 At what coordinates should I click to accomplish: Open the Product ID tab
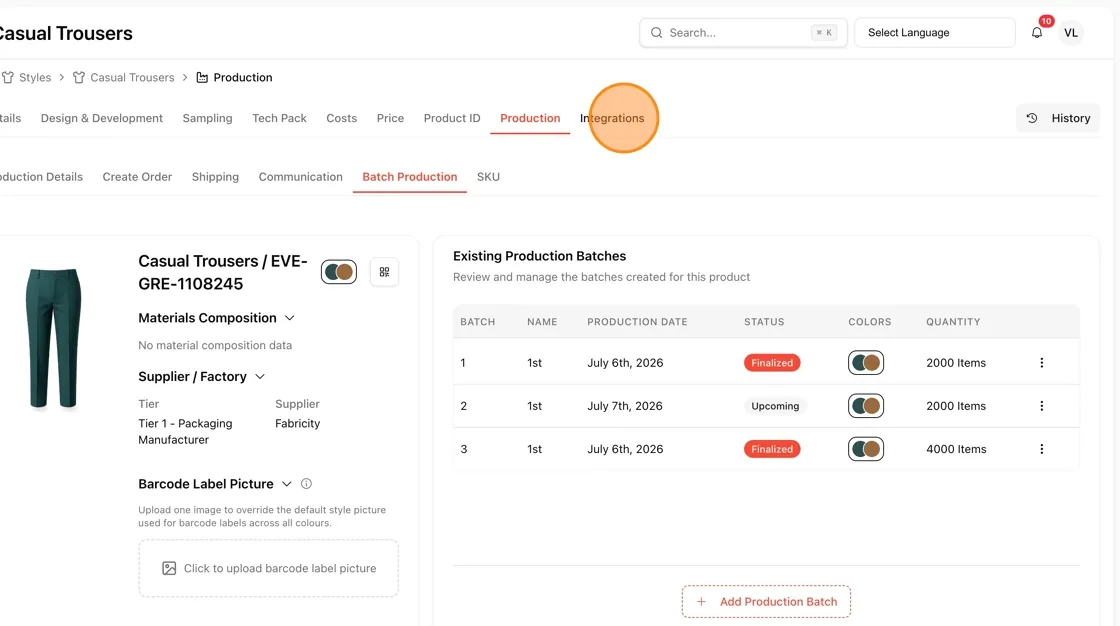coord(451,119)
